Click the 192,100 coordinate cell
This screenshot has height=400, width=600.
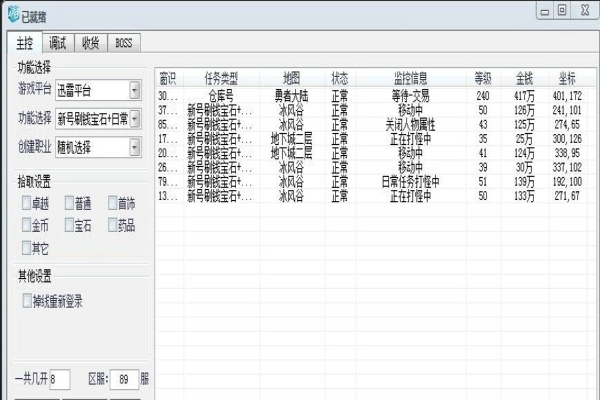pos(567,181)
